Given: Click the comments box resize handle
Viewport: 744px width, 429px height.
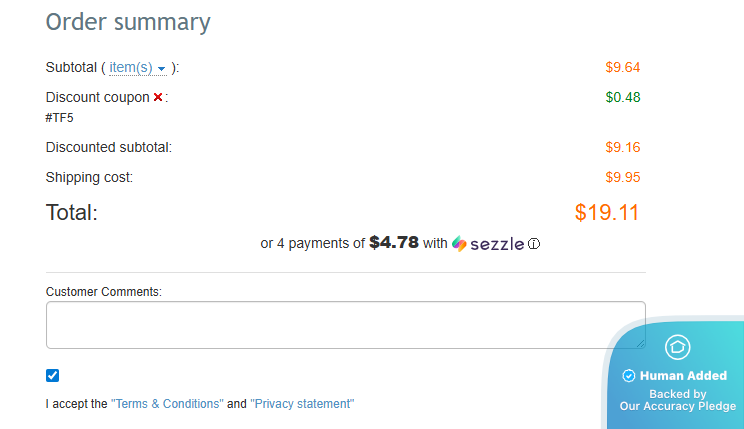Looking at the screenshot, I should click(639, 342).
